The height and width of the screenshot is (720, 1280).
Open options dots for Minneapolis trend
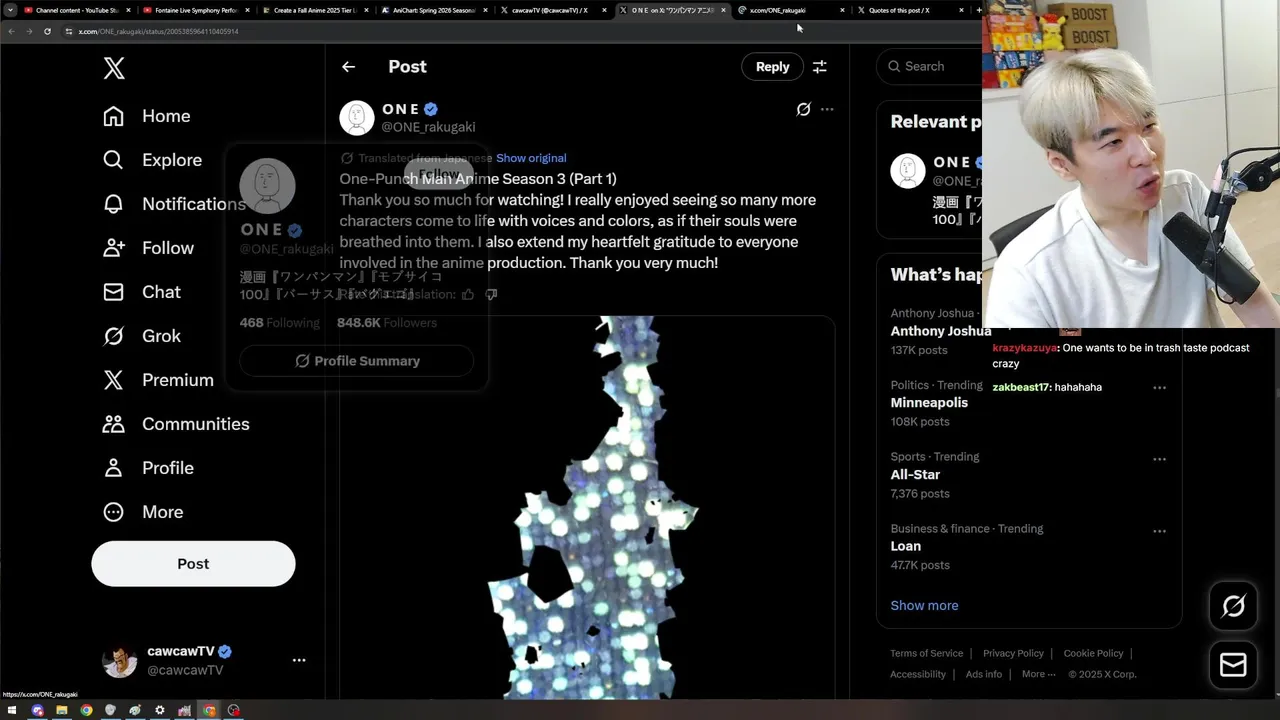(x=1160, y=388)
